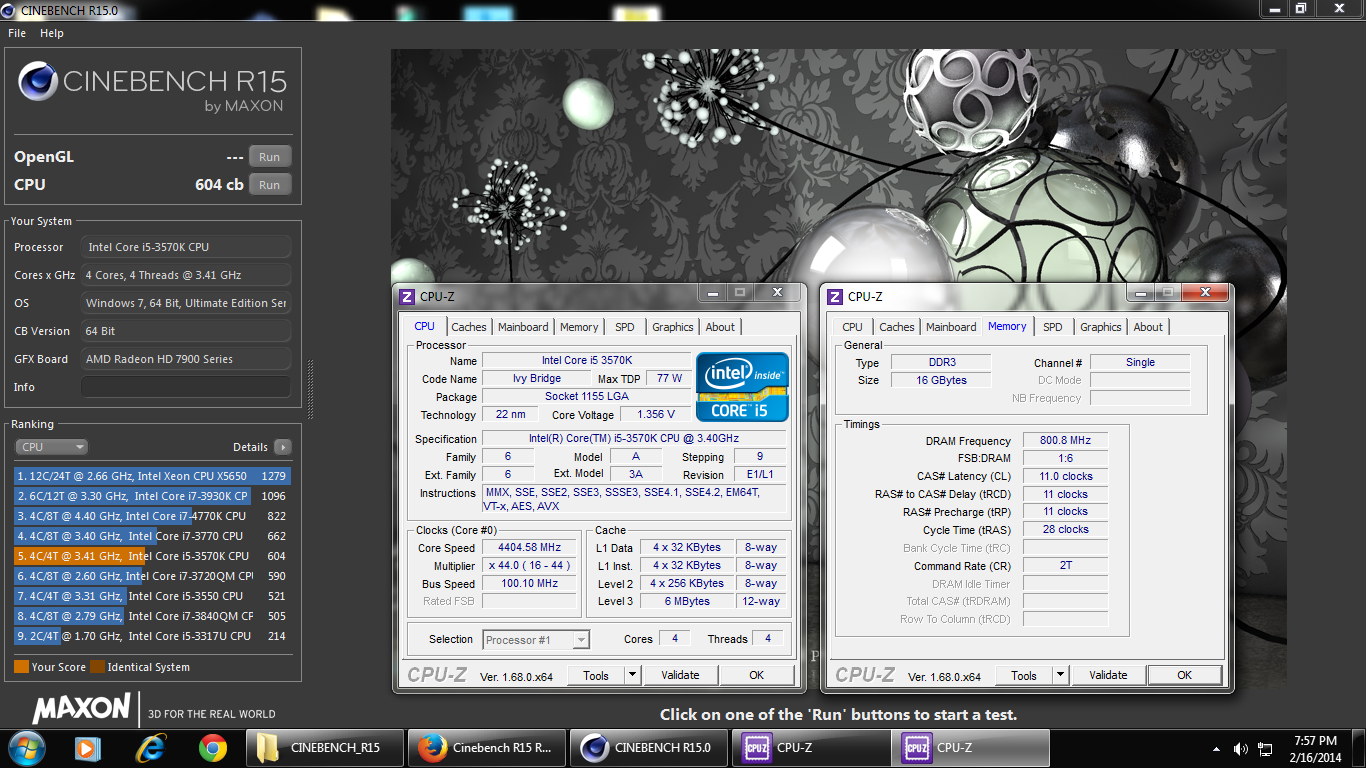Switch to Graphics tab in right CPU-Z window
Screen dimensions: 1366x768
1101,327
